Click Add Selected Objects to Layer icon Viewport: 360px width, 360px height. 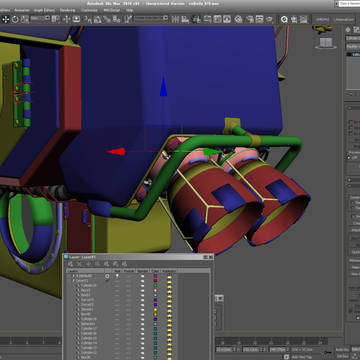88,264
